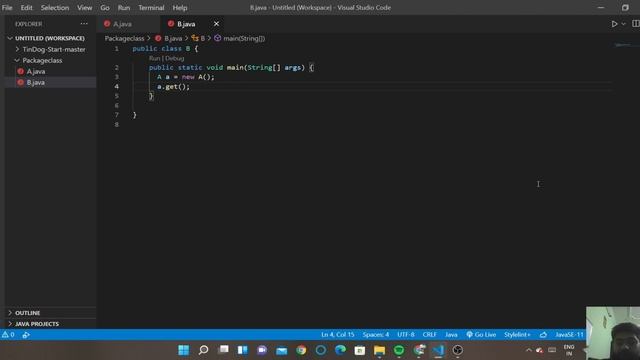Open Microsoft Edge from taskbar

point(340,350)
